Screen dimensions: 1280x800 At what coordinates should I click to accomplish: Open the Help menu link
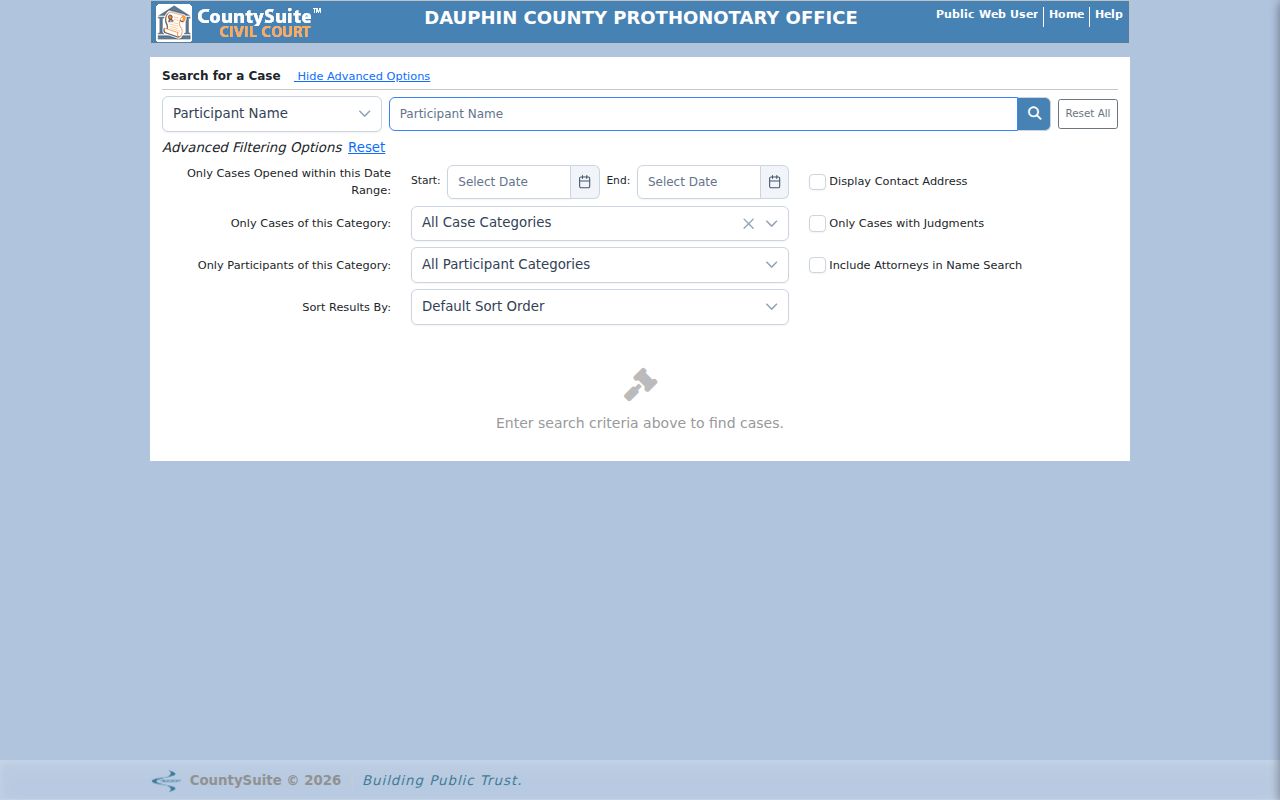pos(1109,15)
